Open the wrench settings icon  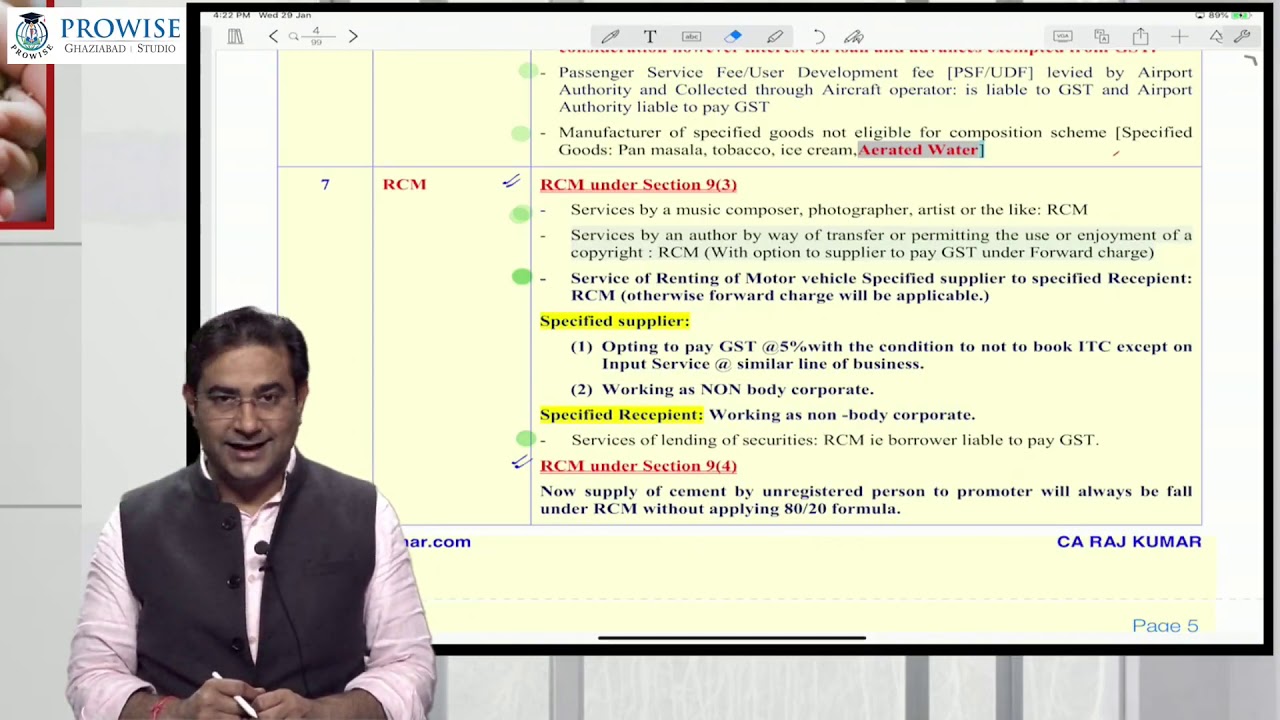1242,37
